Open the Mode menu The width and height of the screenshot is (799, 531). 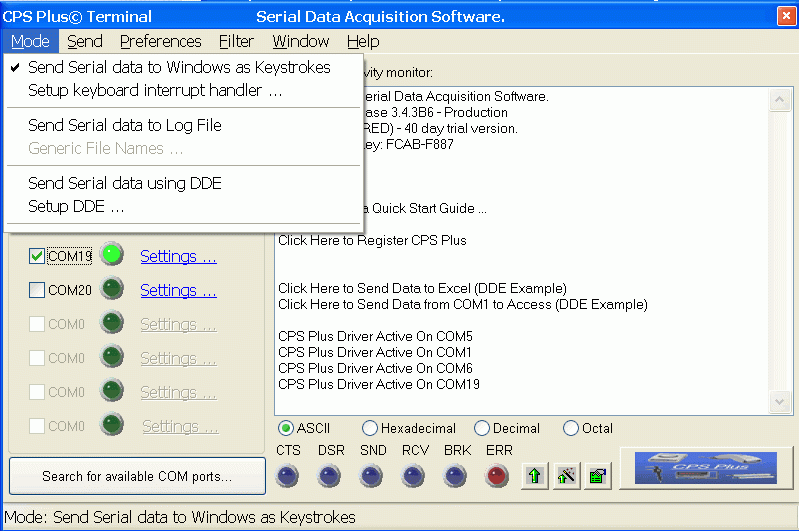click(x=31, y=41)
